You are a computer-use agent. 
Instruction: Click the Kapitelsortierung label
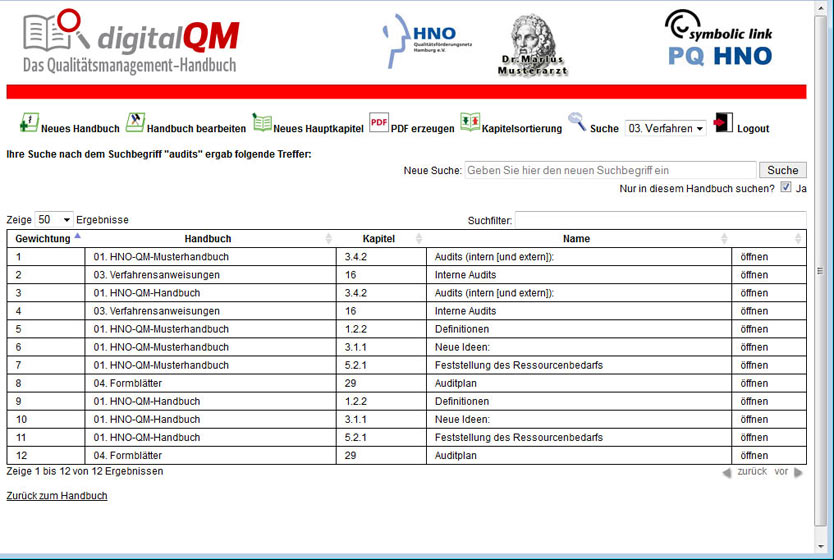coord(522,129)
